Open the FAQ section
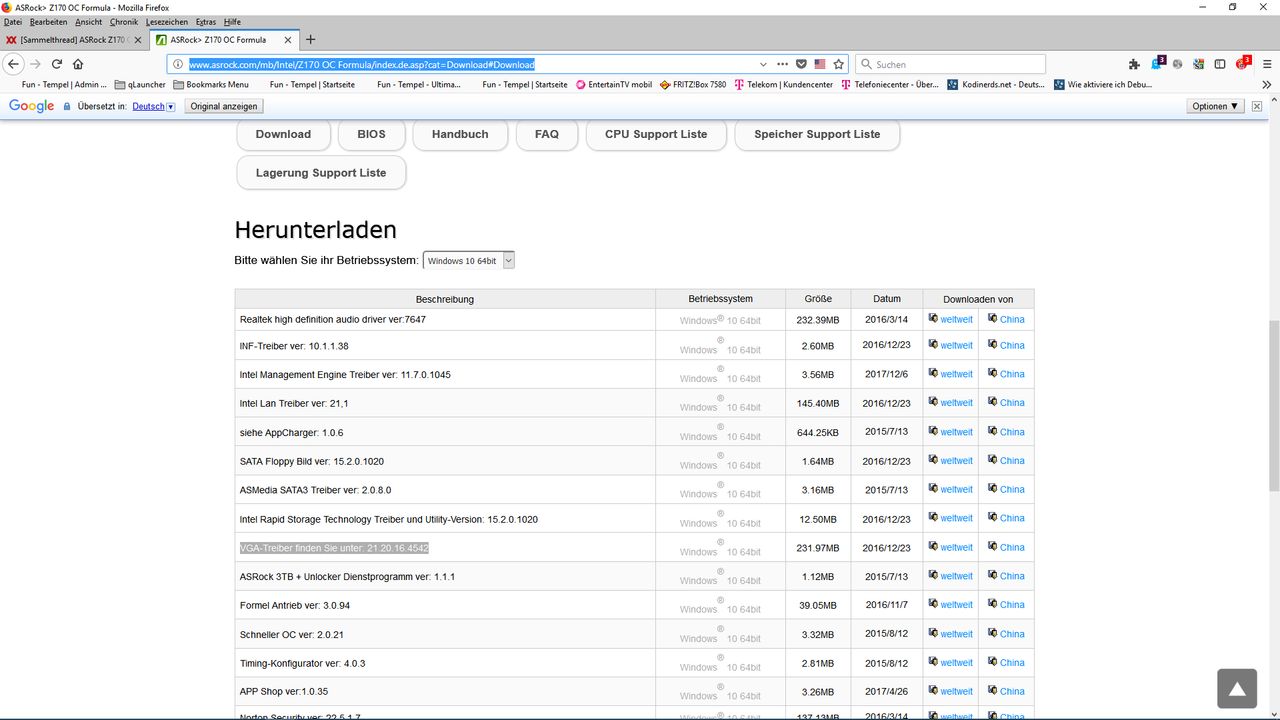The height and width of the screenshot is (720, 1280). tap(547, 134)
